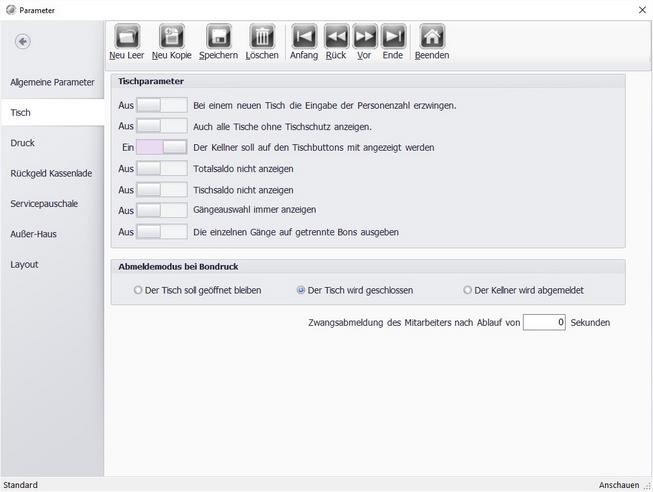Viewport: 653px width, 492px height.
Task: Open the Allgemeine Parameter section
Action: [x=52, y=82]
